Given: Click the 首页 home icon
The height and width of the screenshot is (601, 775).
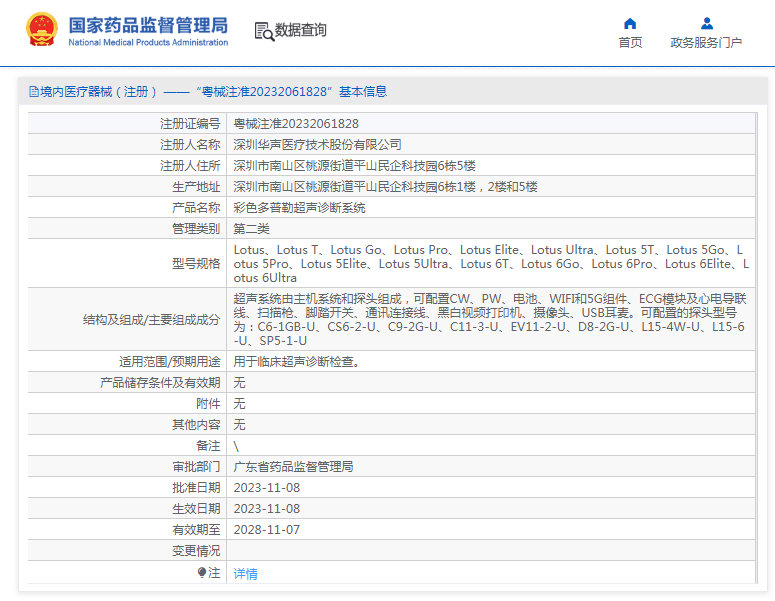Looking at the screenshot, I should tap(630, 24).
